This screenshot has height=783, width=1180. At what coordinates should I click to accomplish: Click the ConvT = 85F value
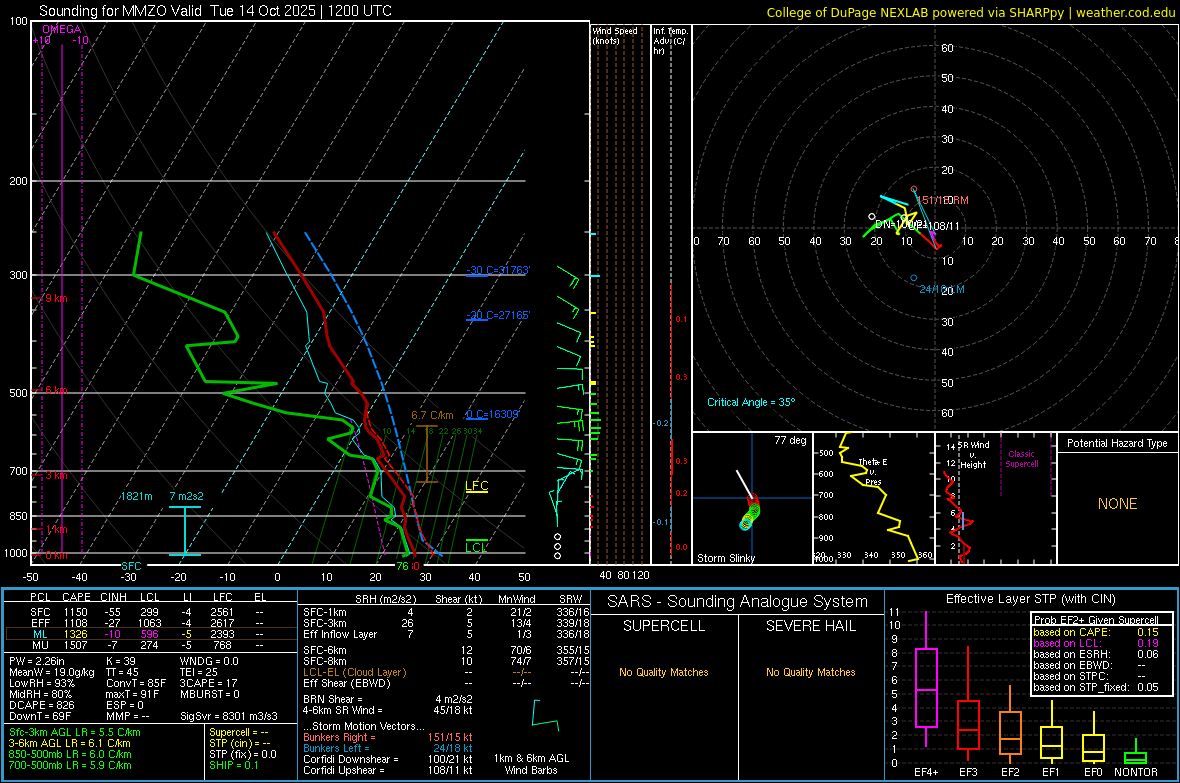(136, 683)
